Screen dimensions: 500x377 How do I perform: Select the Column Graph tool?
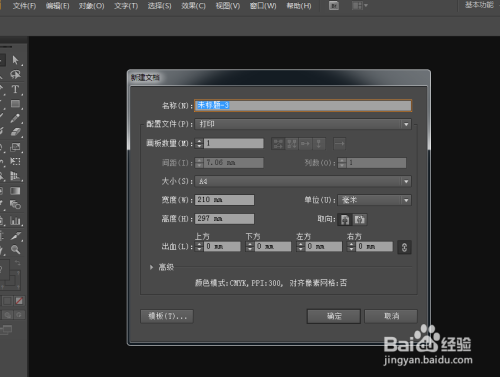(x=15, y=220)
